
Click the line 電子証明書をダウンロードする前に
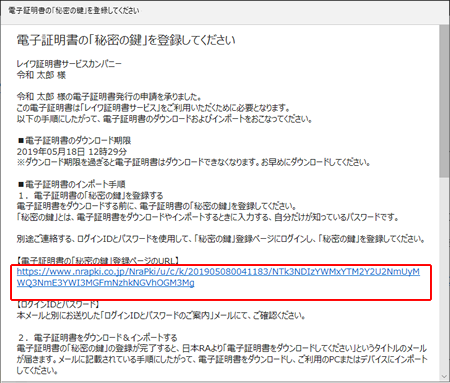pyautogui.click(x=156, y=206)
